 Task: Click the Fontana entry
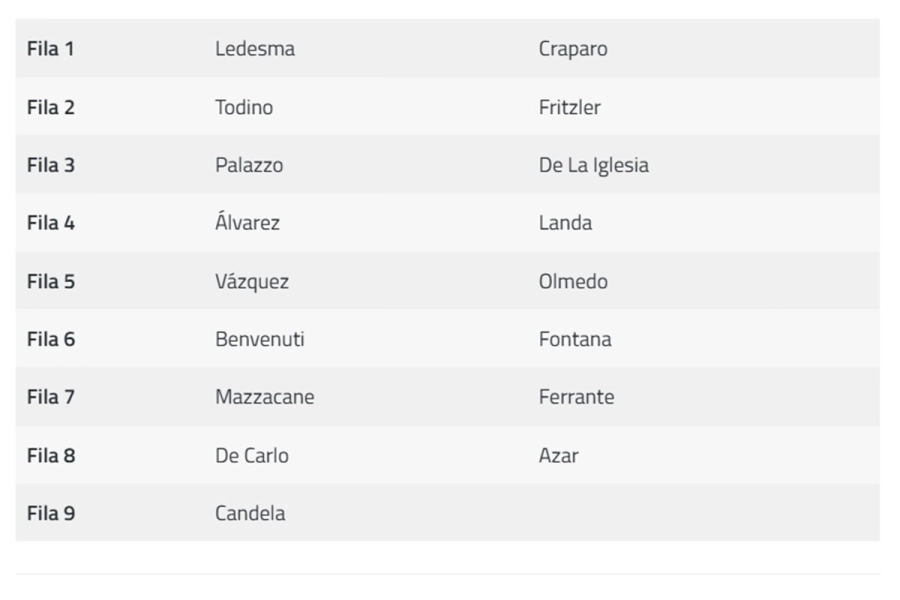tap(575, 339)
